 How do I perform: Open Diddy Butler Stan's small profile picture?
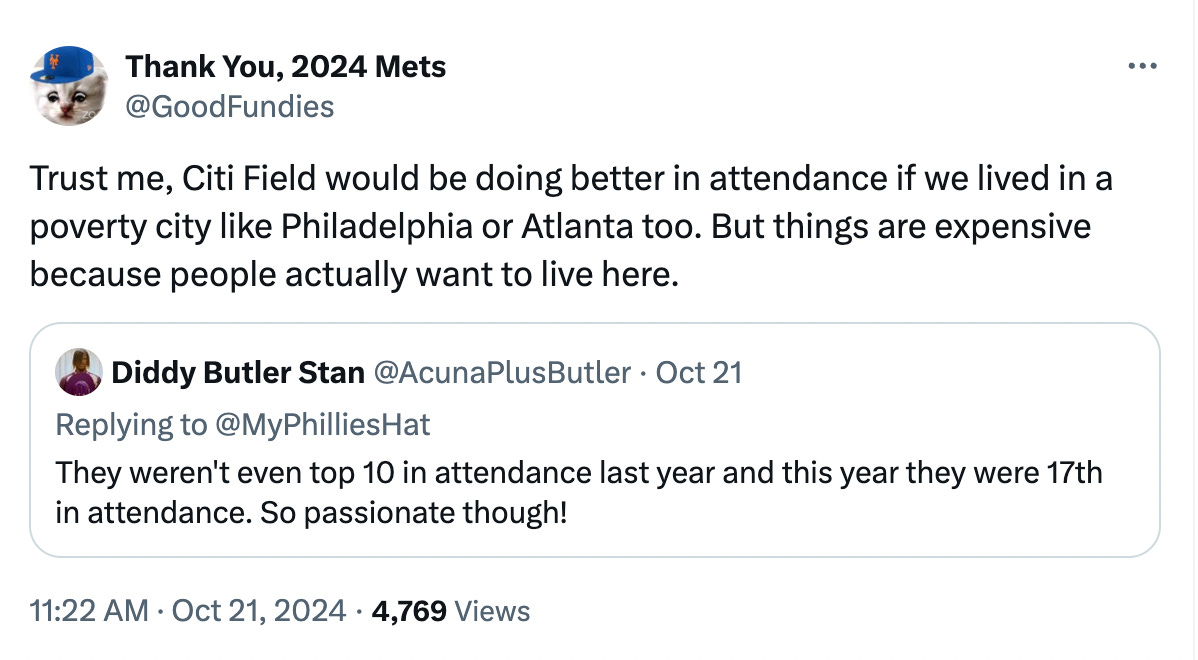point(79,372)
